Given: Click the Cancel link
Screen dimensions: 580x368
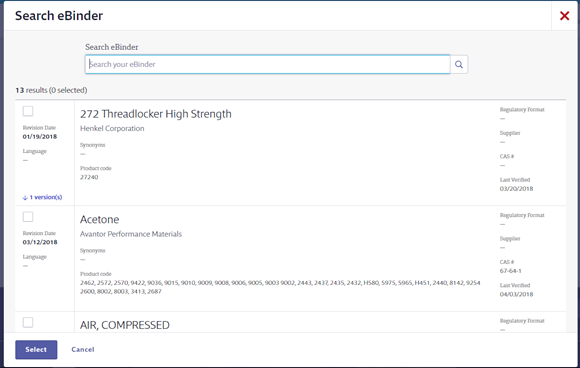Looking at the screenshot, I should tap(83, 350).
